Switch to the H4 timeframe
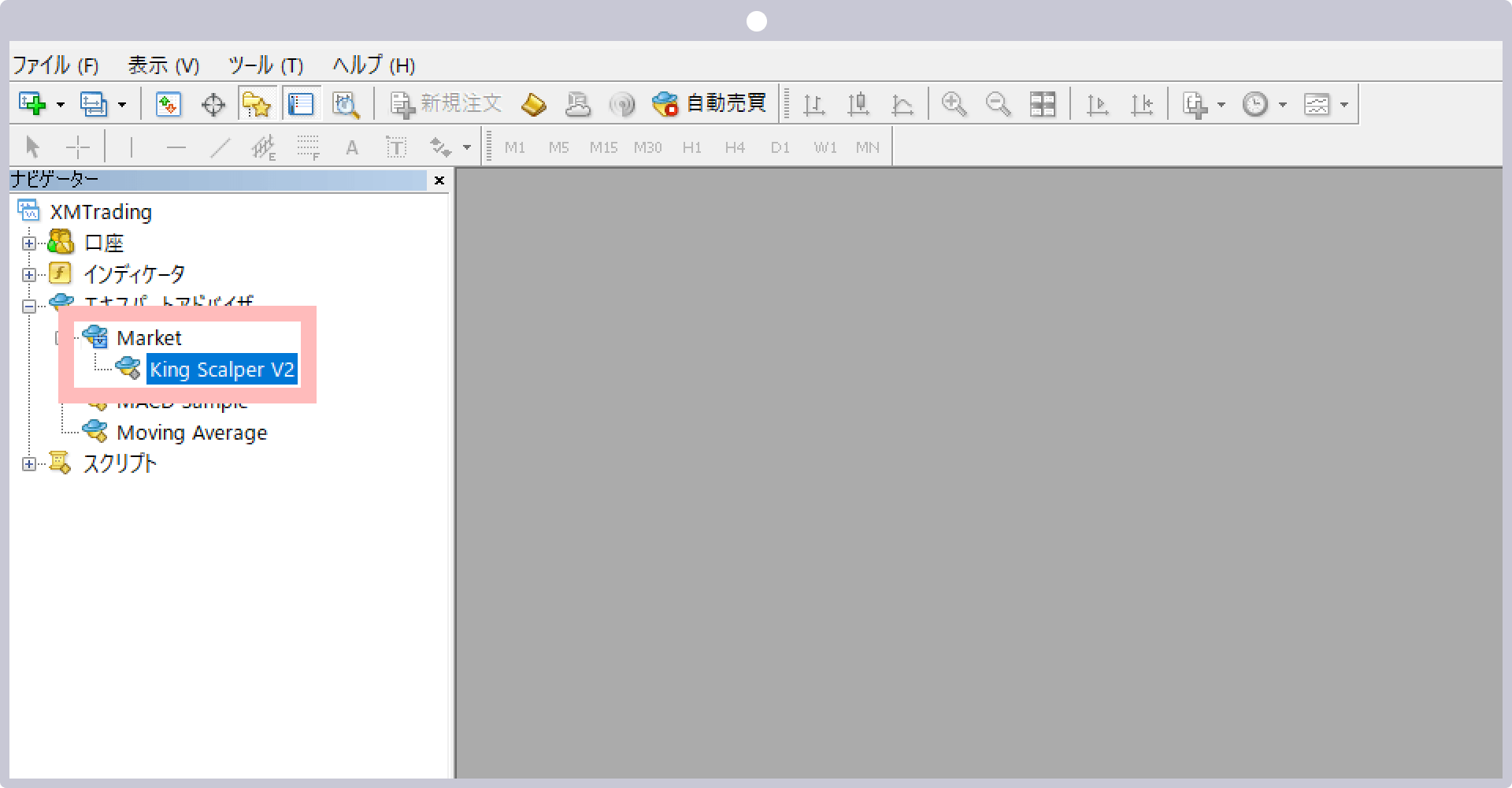The width and height of the screenshot is (1512, 788). [736, 147]
